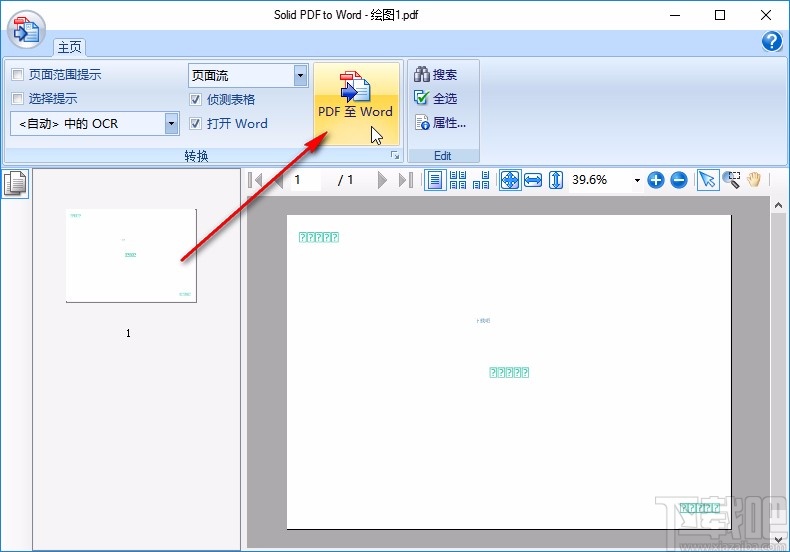Select the hand pan tool

pyautogui.click(x=754, y=180)
